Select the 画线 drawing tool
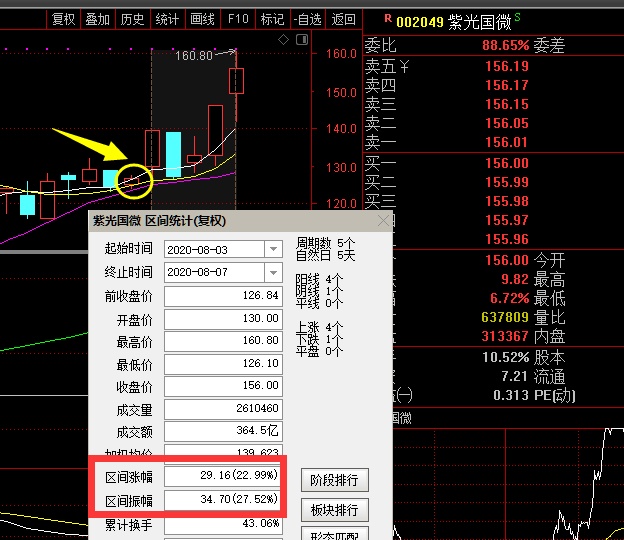The width and height of the screenshot is (624, 540). 203,19
